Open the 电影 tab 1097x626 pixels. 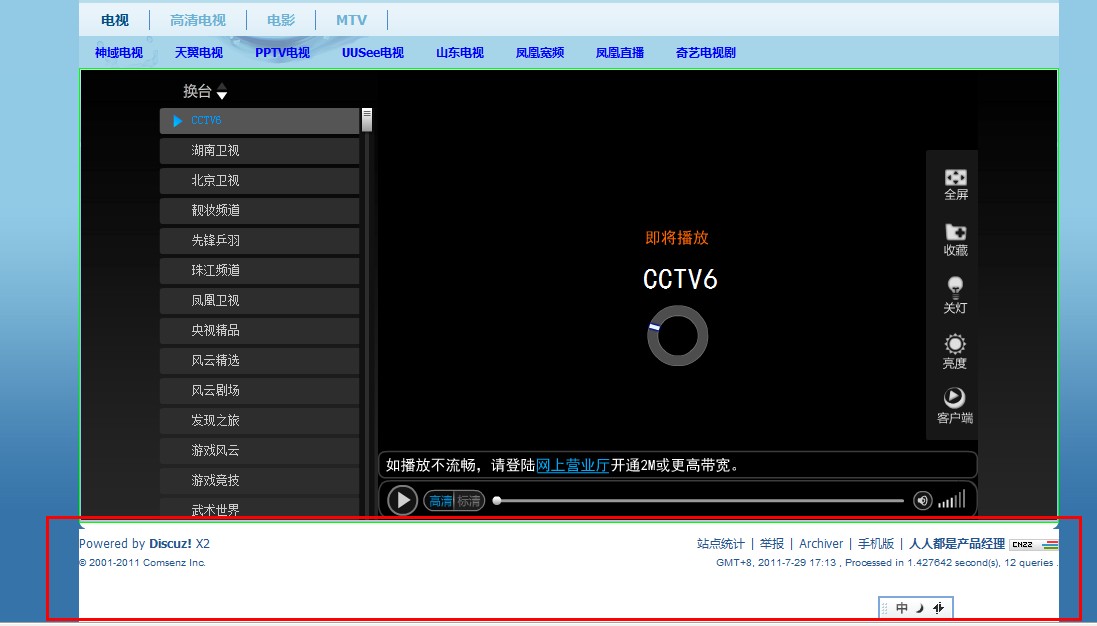click(x=281, y=20)
